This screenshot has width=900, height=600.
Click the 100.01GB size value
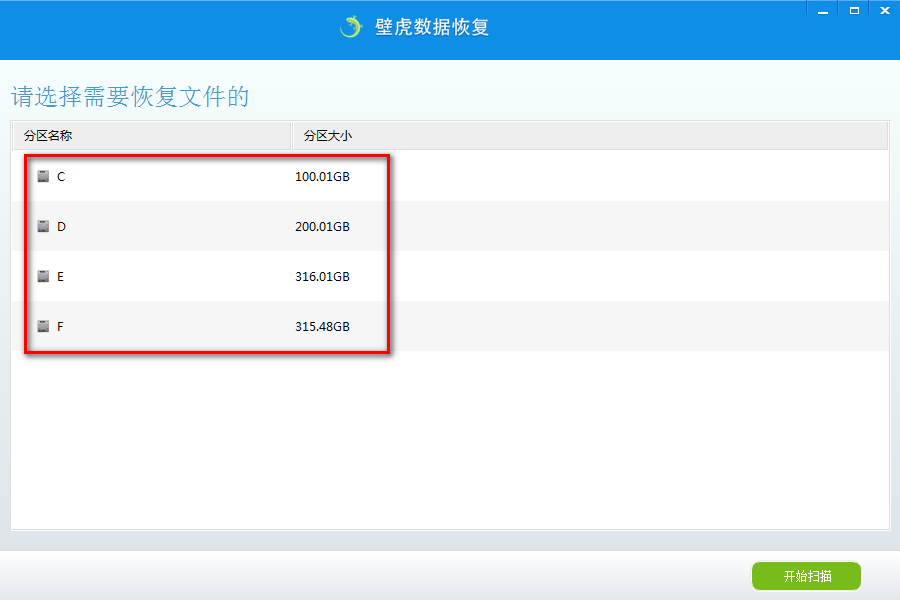click(x=322, y=177)
